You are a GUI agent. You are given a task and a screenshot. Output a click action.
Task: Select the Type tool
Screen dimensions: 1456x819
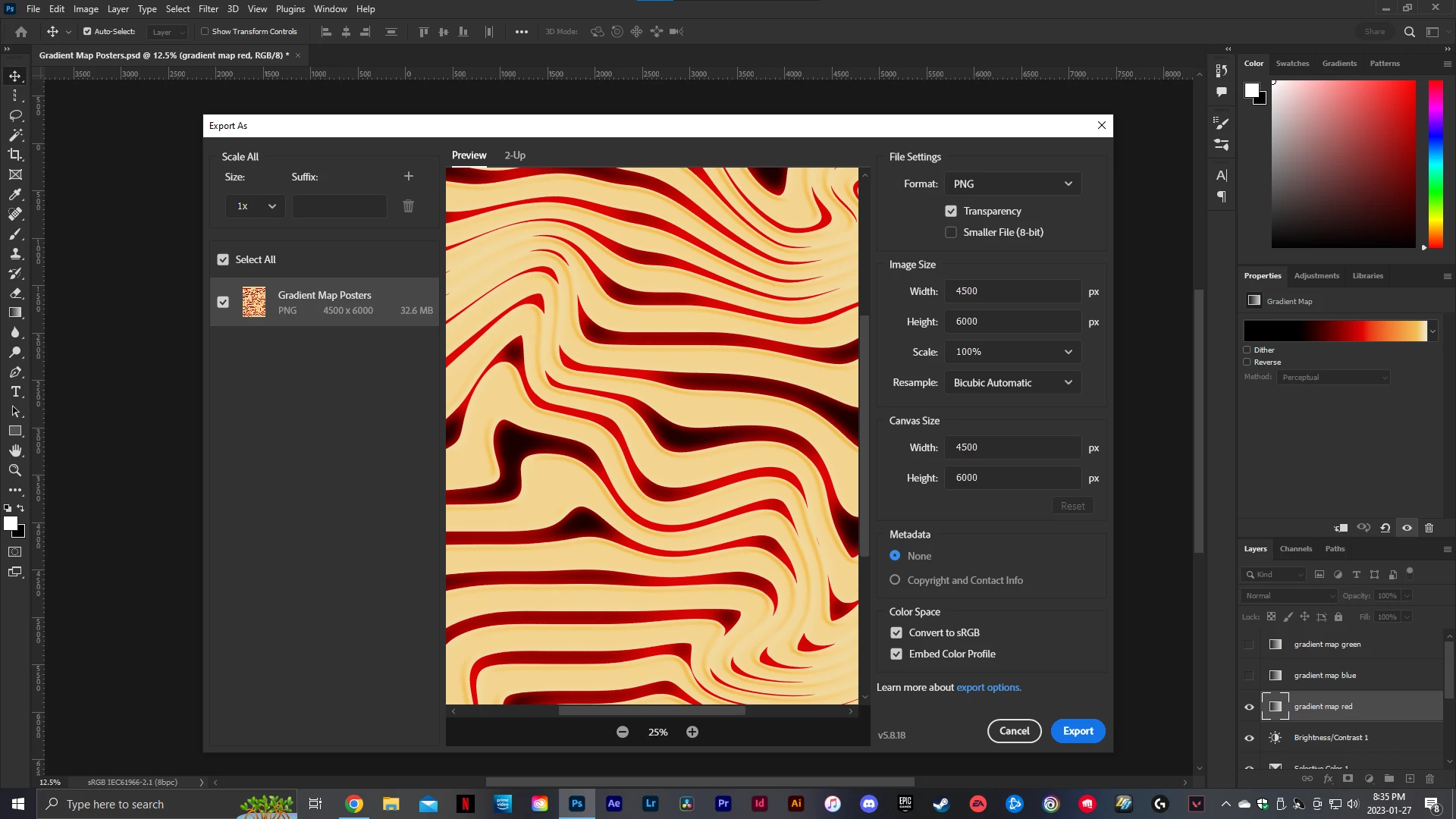point(15,392)
